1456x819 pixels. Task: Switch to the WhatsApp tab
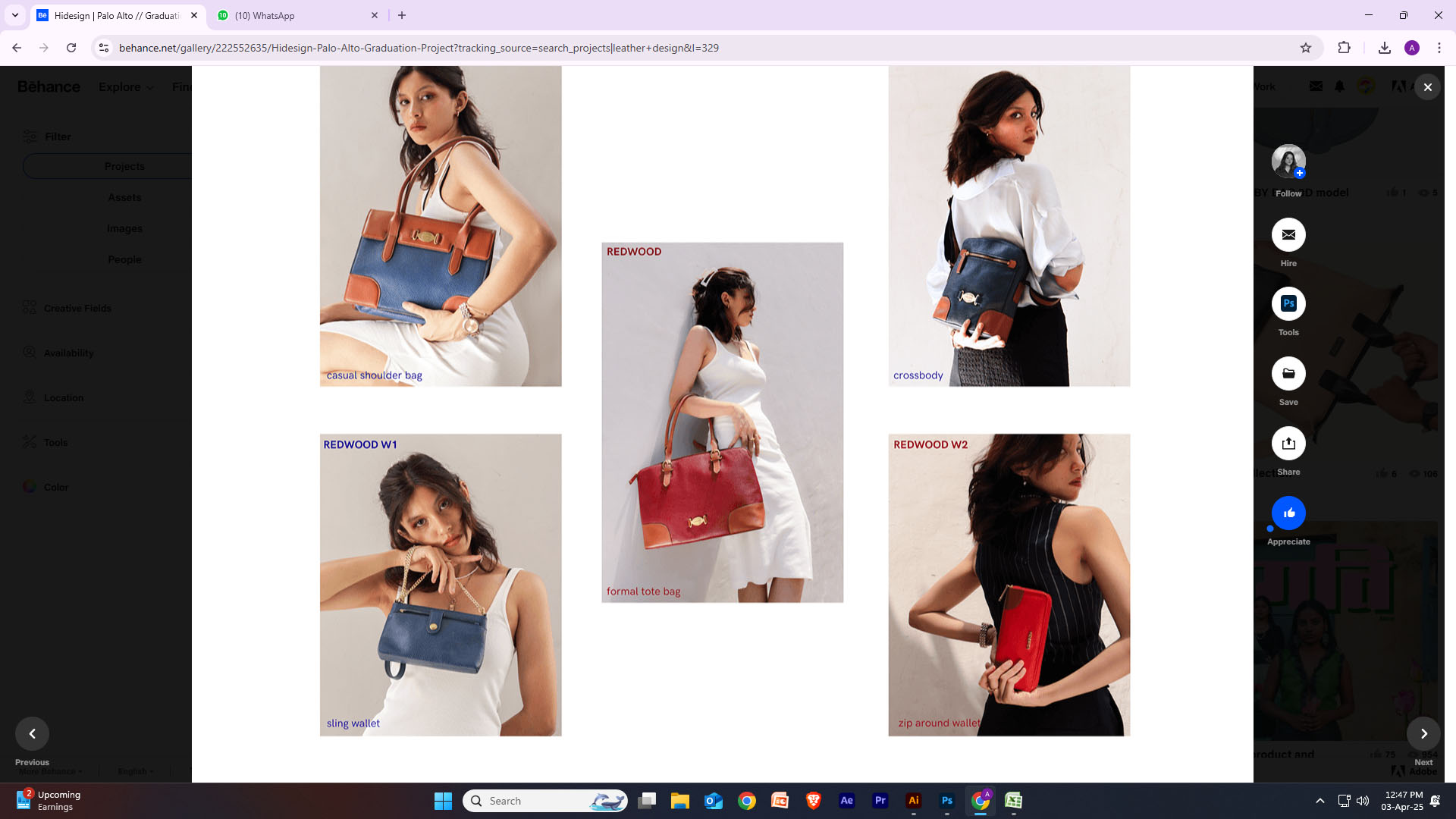[296, 15]
